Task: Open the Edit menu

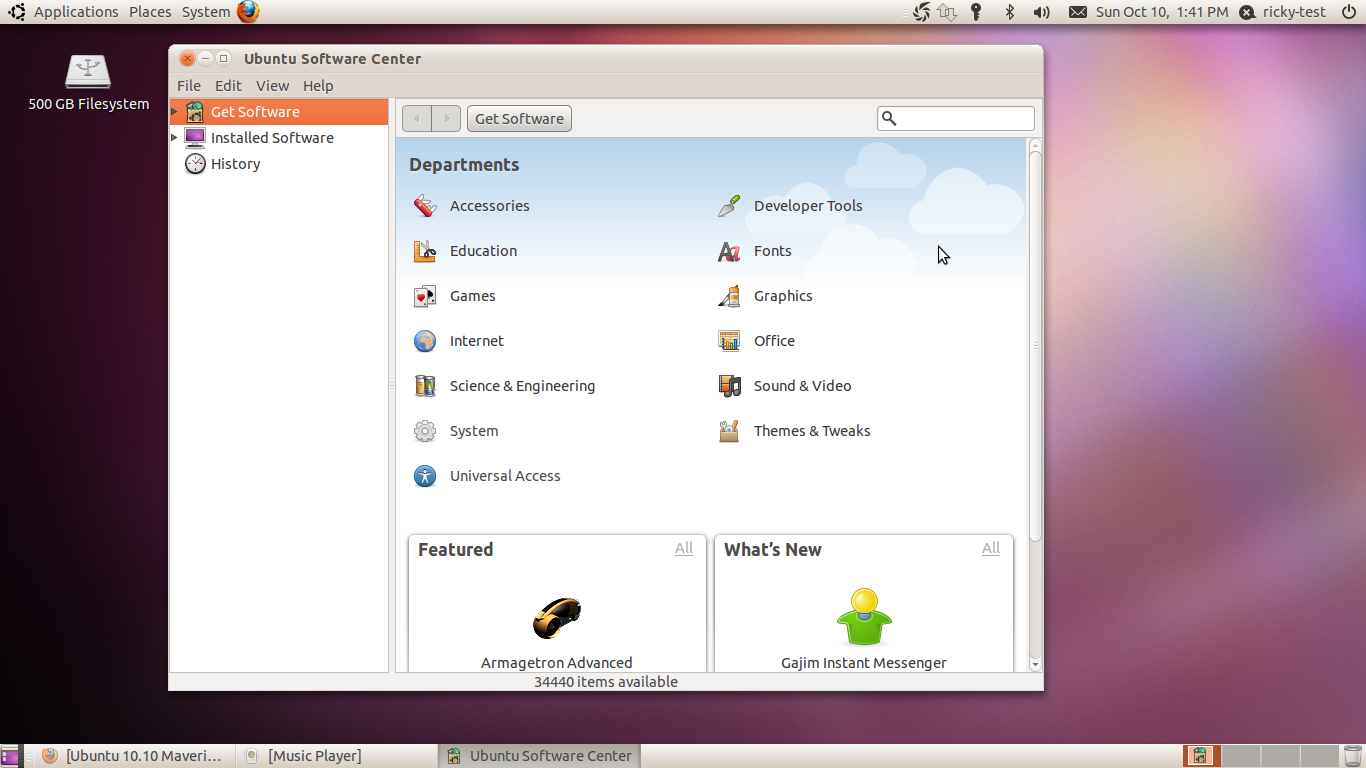Action: tap(228, 86)
